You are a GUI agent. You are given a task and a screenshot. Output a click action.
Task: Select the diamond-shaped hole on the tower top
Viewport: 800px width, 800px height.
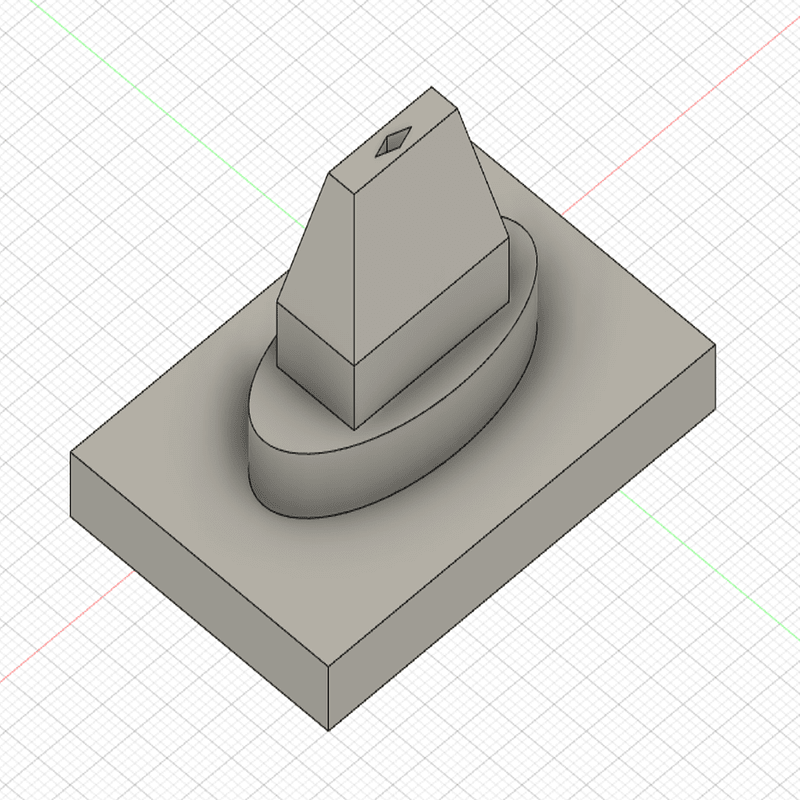pyautogui.click(x=393, y=142)
